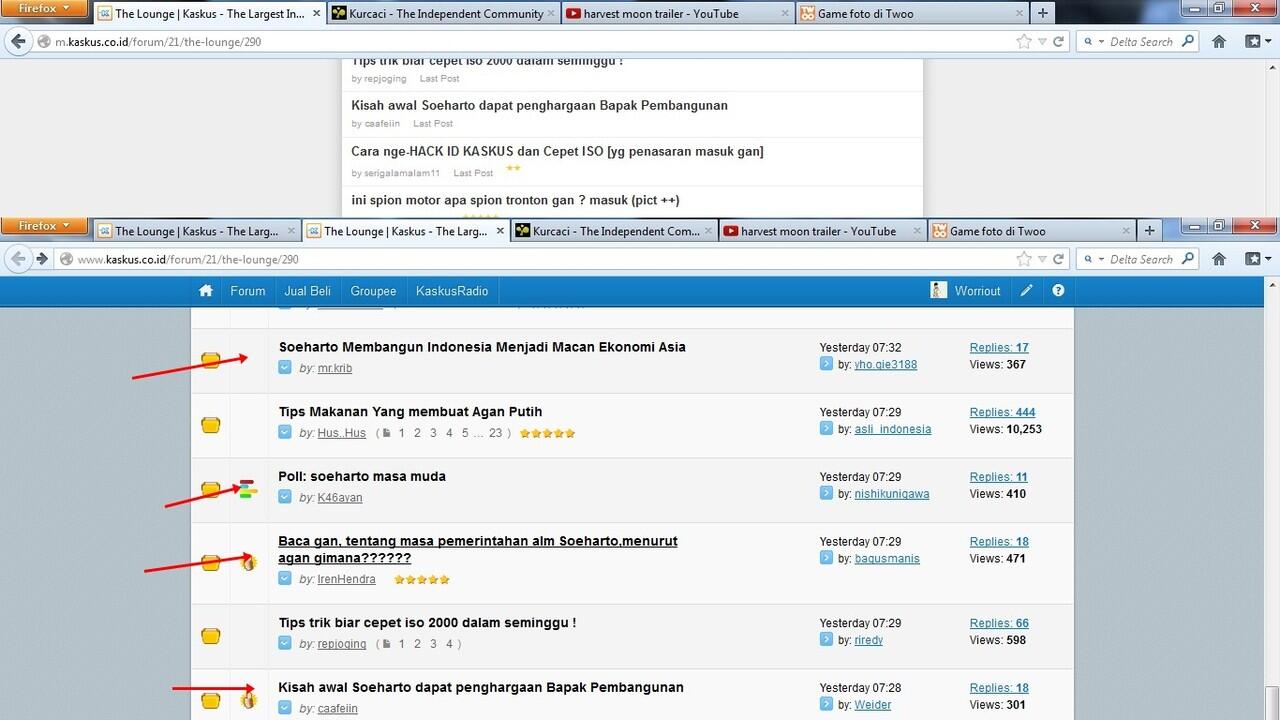The image size is (1280, 720).
Task: Open KaskusRadio in Kaskus navbar
Action: 452,291
